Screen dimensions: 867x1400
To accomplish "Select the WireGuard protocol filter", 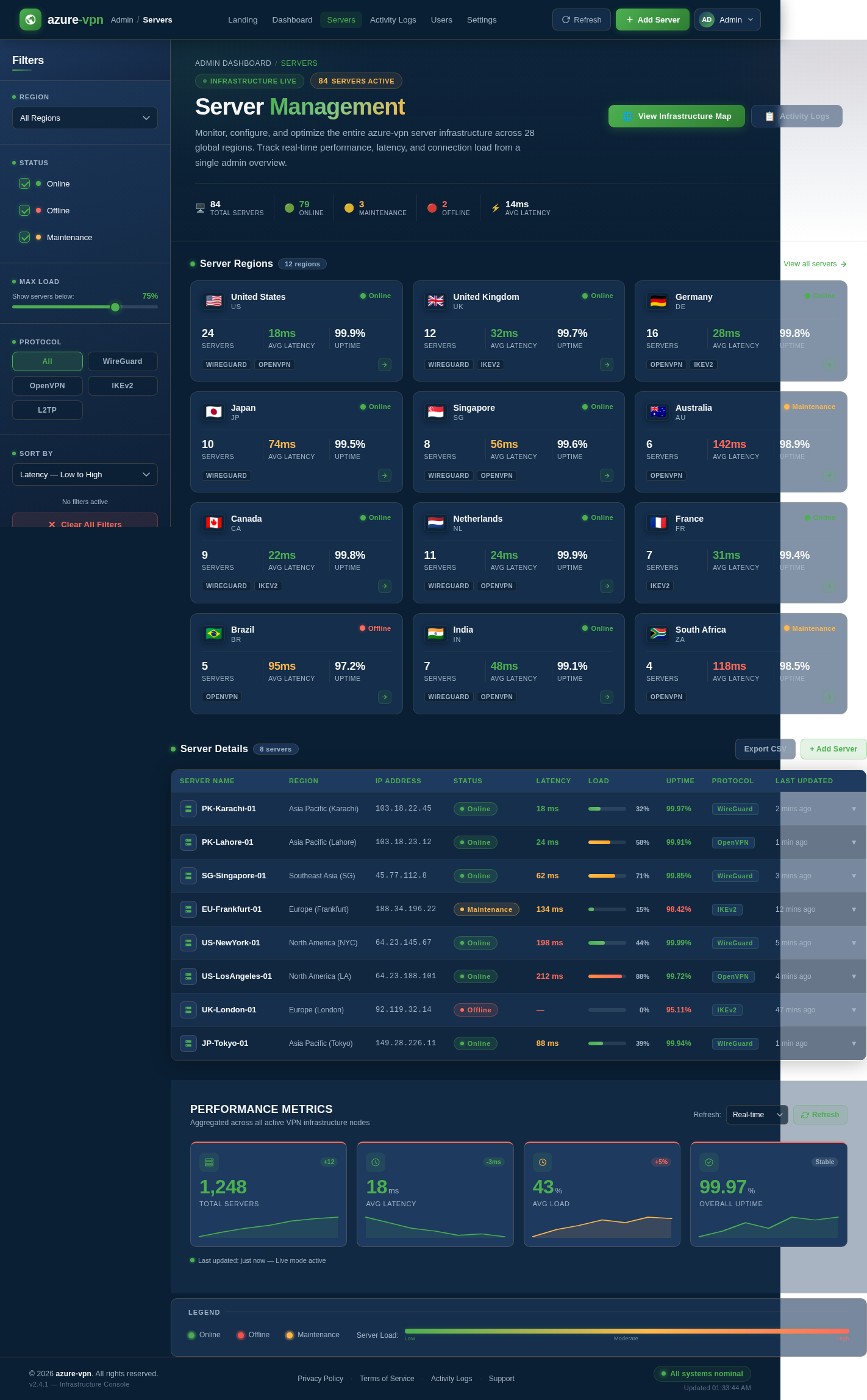I will point(123,361).
